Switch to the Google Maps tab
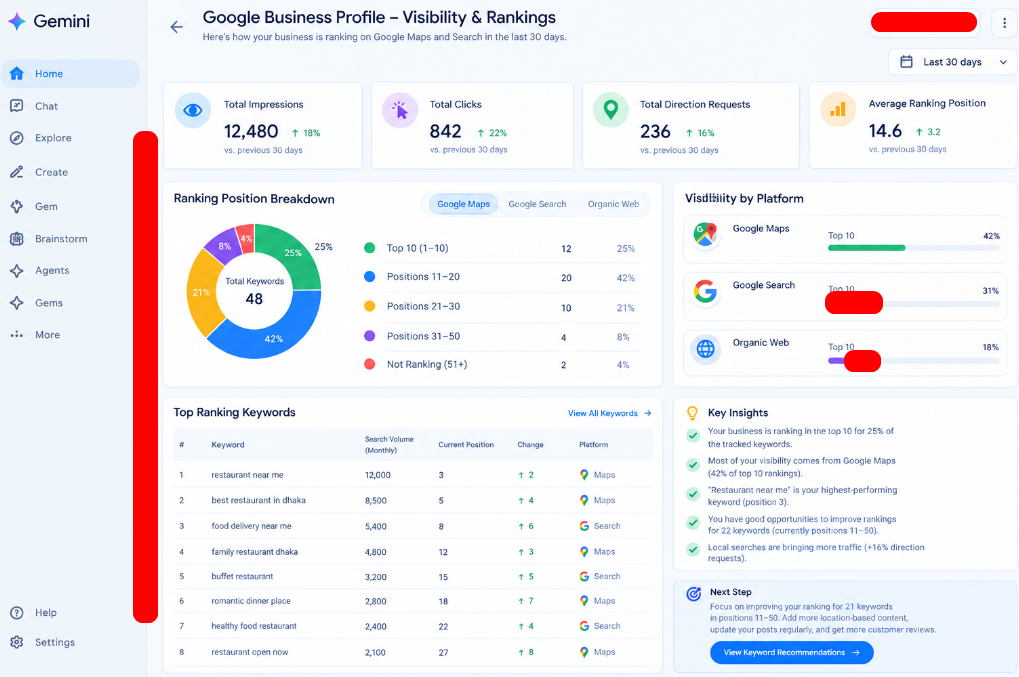 [x=463, y=204]
